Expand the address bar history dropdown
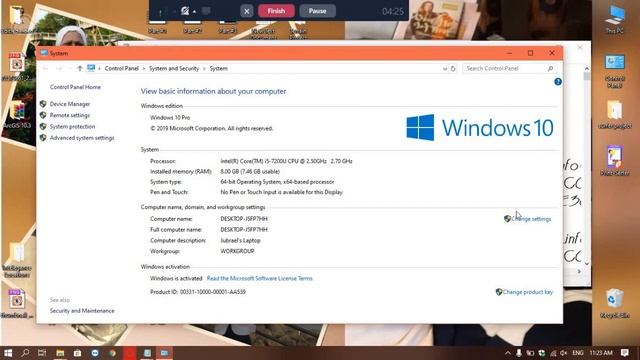640x360 pixels. pos(445,69)
